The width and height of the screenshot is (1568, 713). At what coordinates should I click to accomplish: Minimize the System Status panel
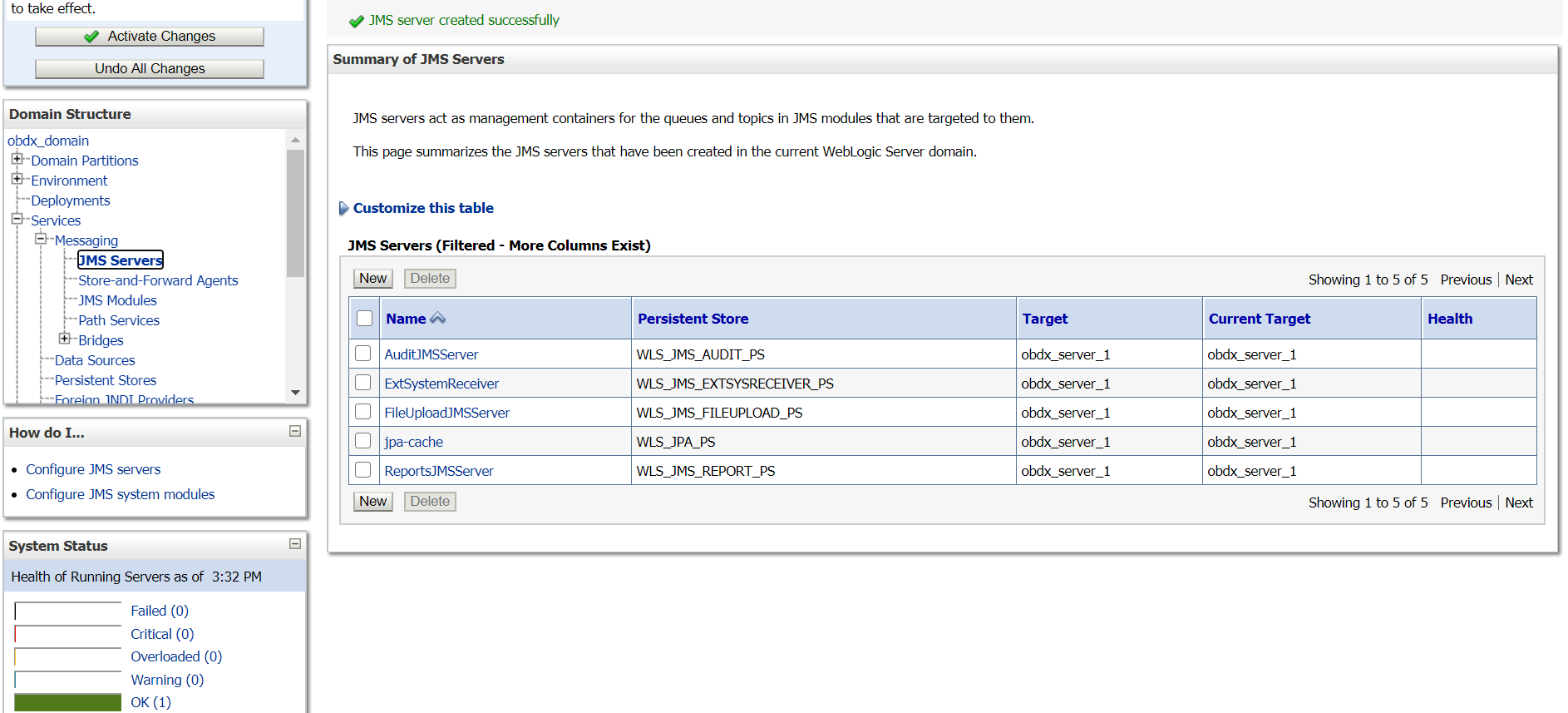pos(294,544)
